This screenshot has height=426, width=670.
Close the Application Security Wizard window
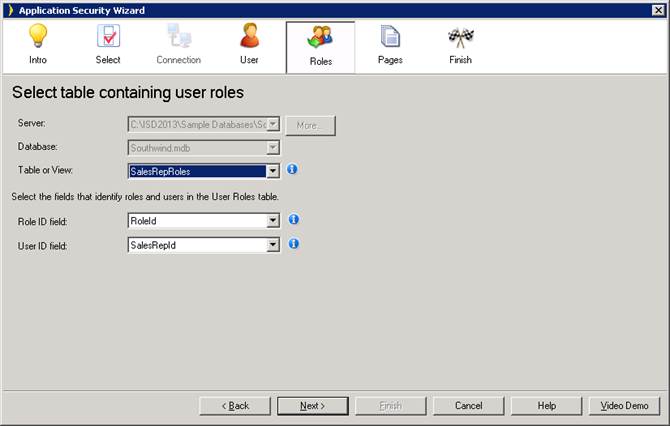click(658, 10)
